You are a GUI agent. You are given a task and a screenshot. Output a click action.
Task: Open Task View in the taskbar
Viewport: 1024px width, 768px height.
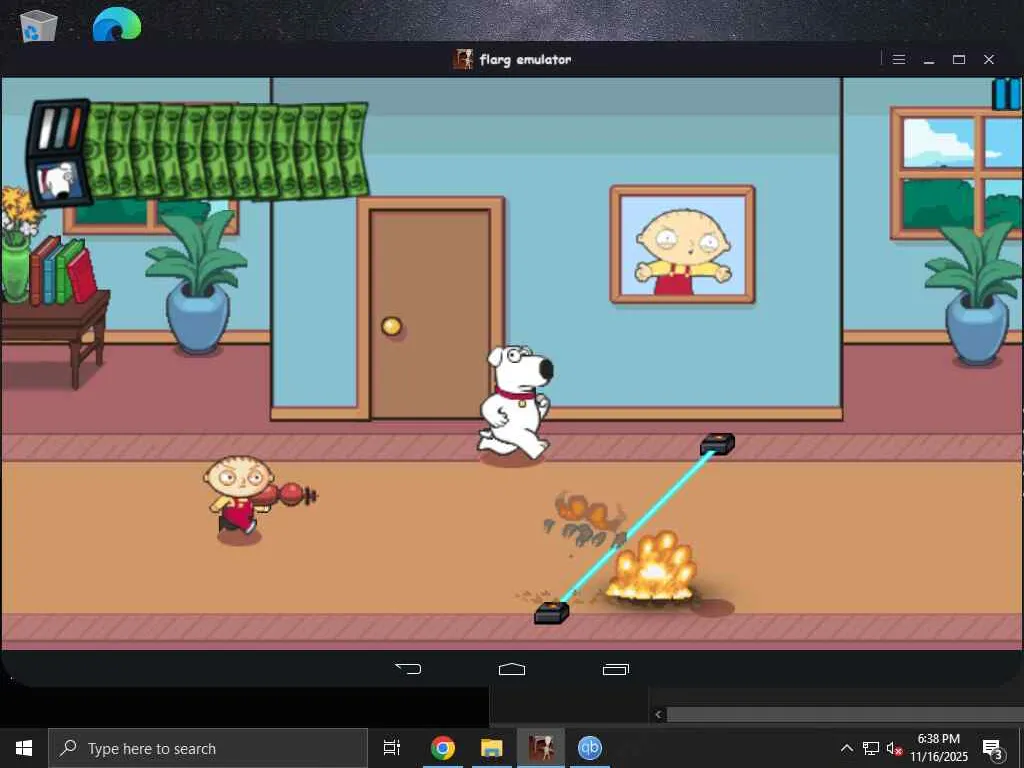coord(392,748)
